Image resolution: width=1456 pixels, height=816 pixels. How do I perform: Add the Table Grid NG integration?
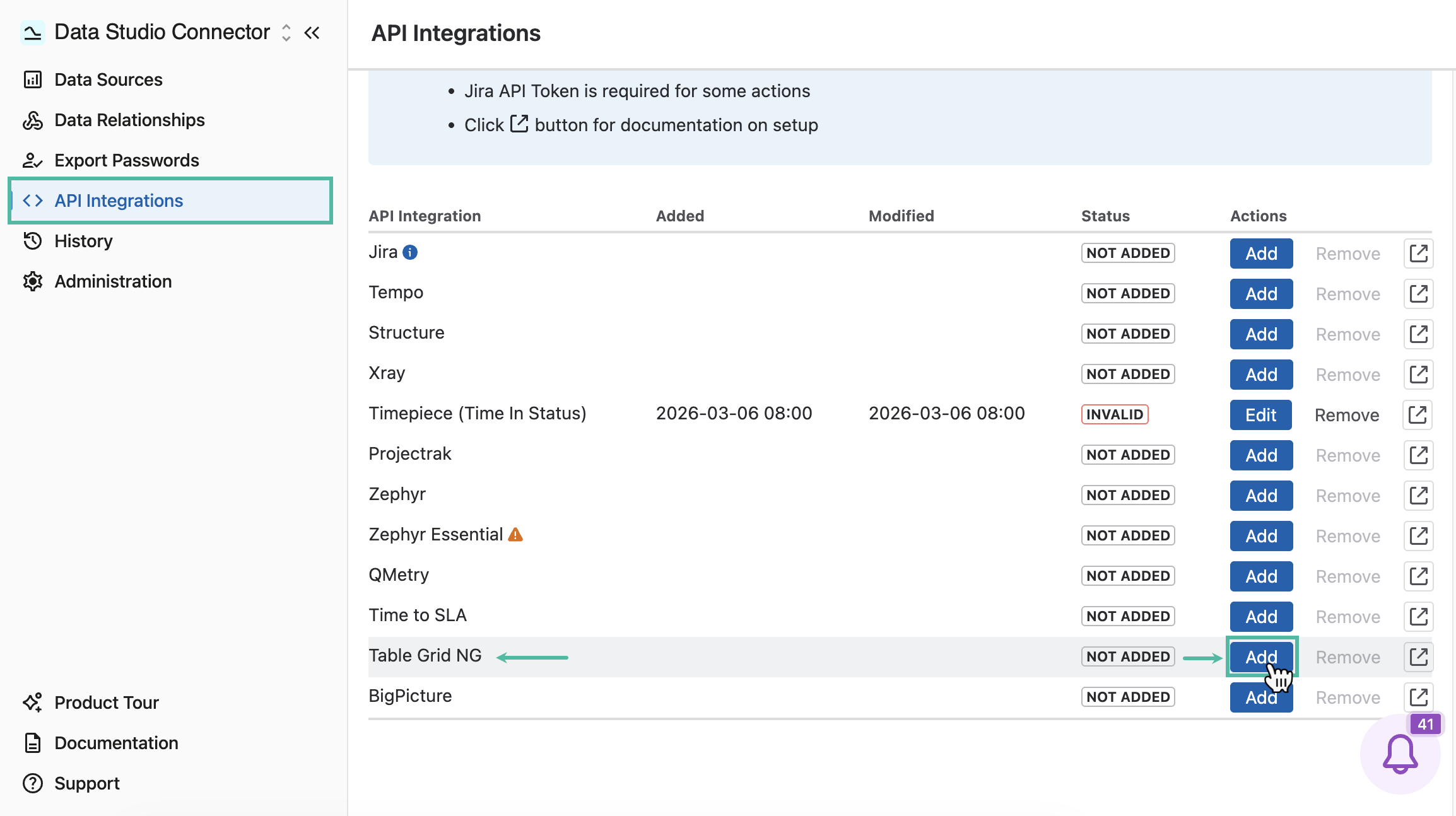tap(1261, 657)
